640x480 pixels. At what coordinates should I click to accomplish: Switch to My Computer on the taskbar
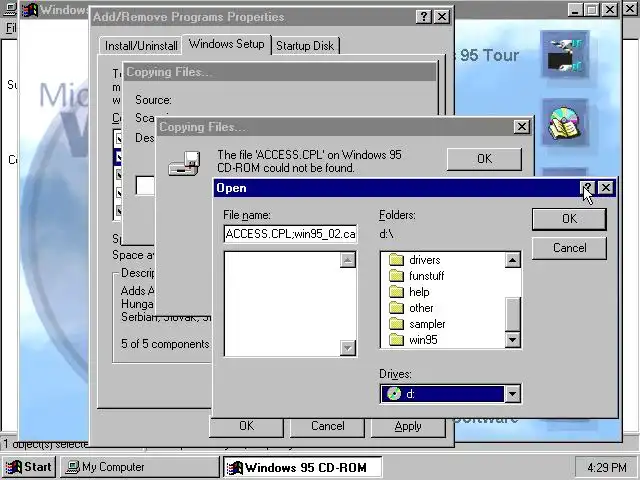140,467
